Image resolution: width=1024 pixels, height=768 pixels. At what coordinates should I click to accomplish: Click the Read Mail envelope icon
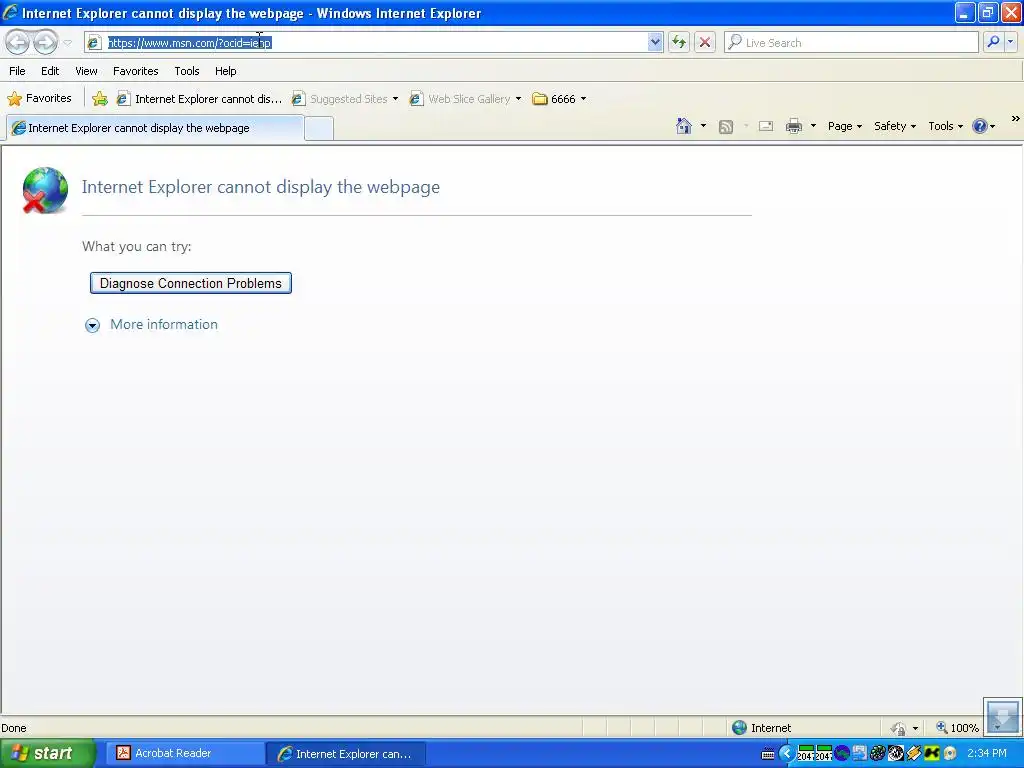[766, 126]
